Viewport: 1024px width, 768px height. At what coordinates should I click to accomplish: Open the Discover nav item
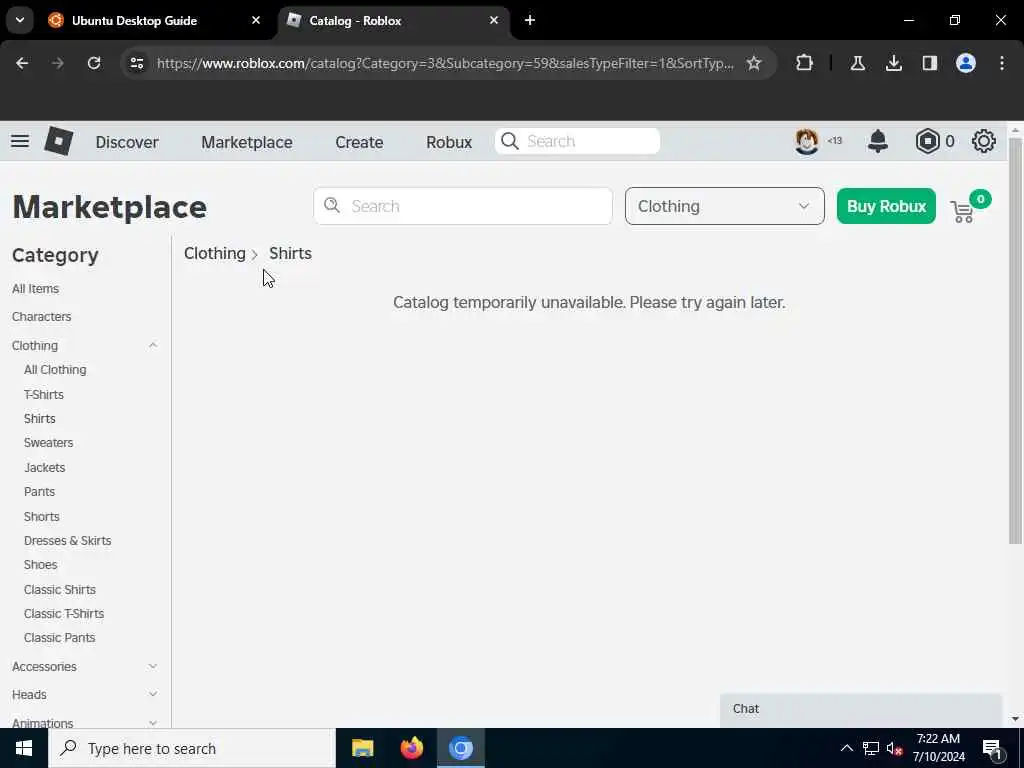coord(127,142)
